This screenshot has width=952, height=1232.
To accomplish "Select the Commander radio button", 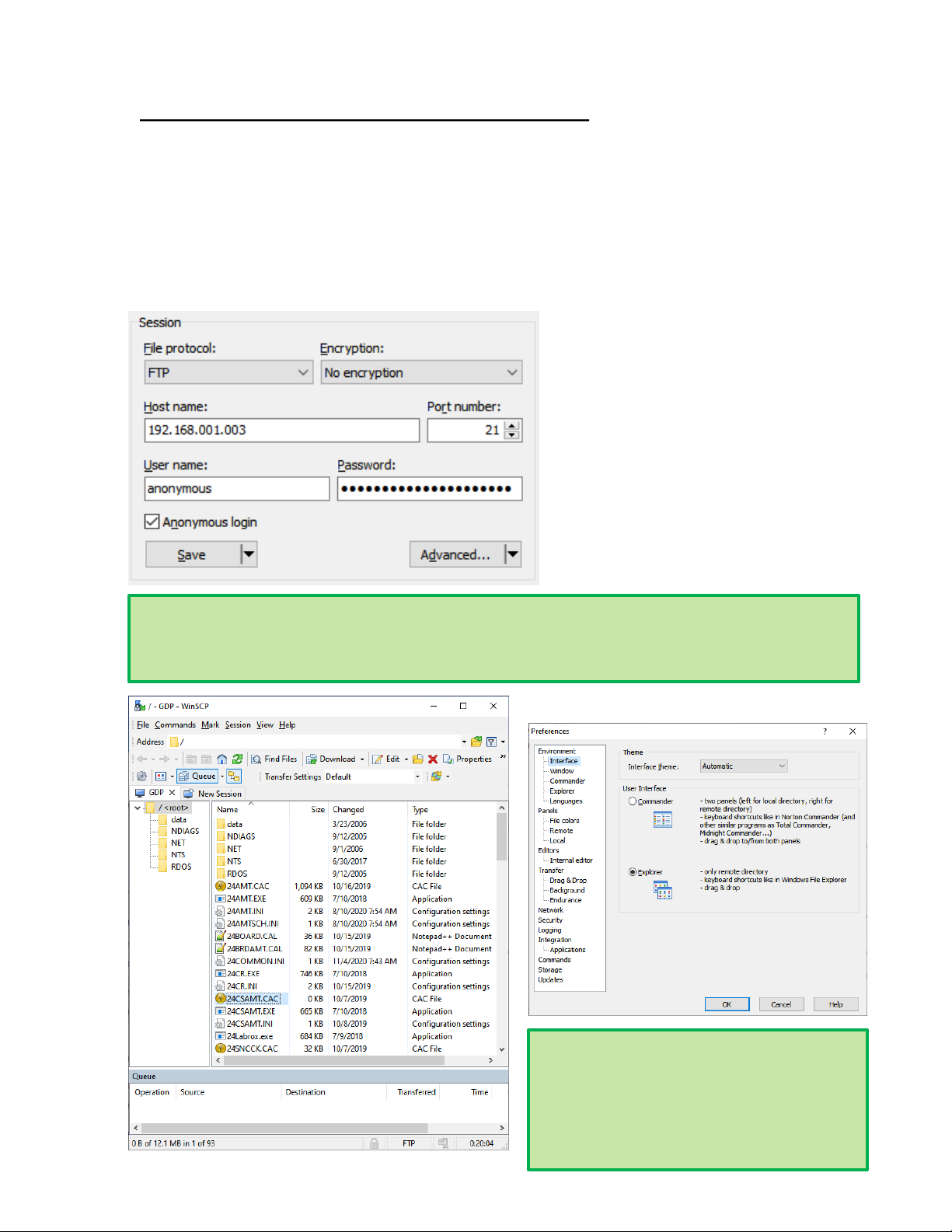I will pos(633,801).
